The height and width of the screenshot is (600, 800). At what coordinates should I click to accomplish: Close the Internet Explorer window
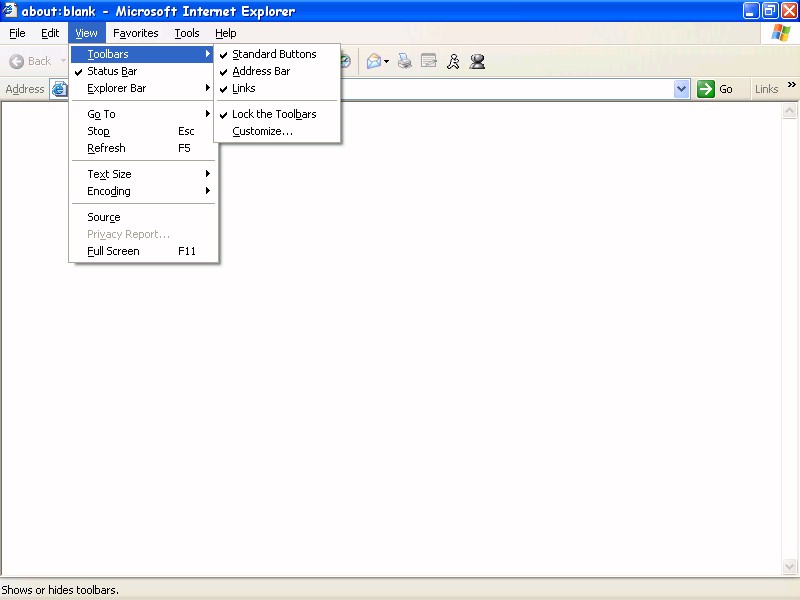click(x=789, y=11)
